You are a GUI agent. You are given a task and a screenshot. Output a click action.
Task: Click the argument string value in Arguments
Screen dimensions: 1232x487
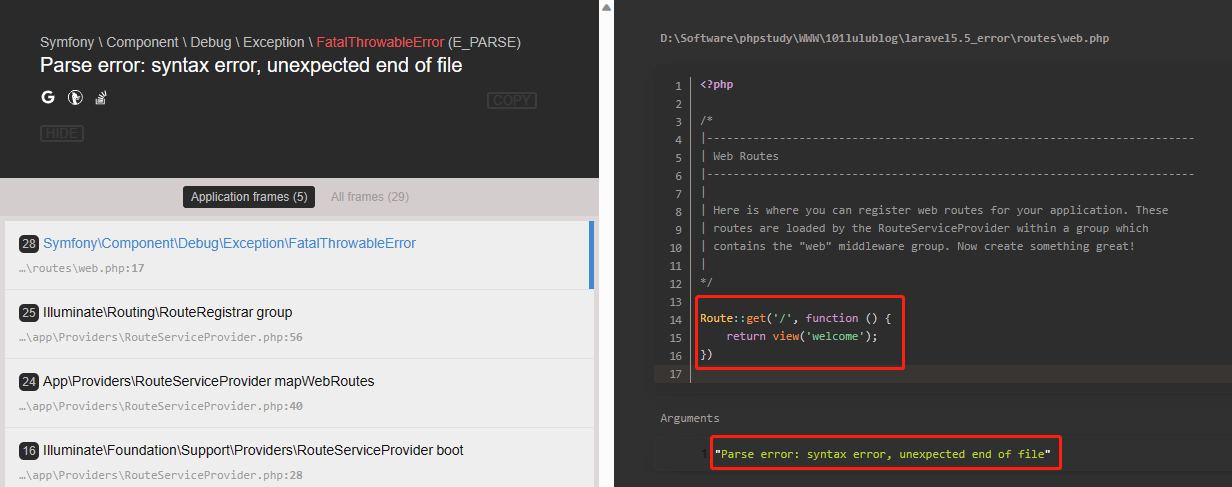883,454
